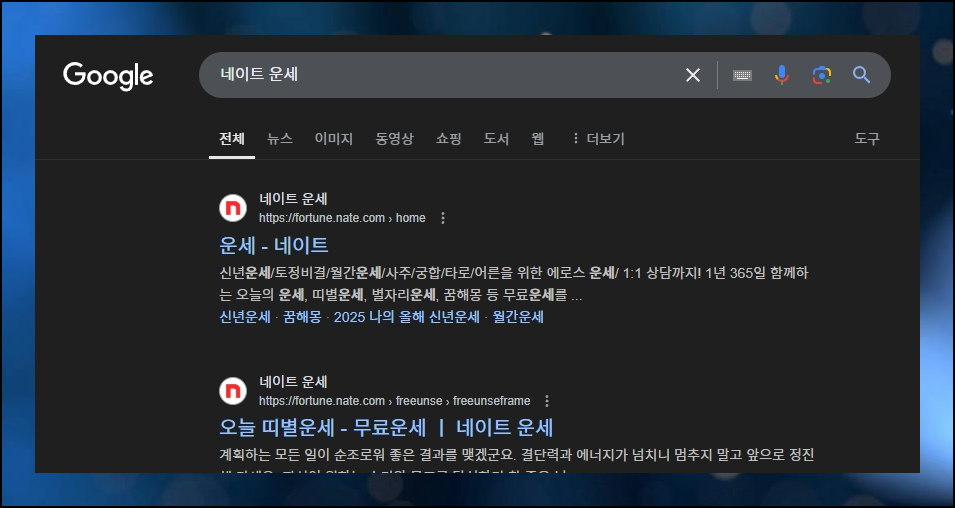Switch to the 웹 tab

(x=537, y=139)
